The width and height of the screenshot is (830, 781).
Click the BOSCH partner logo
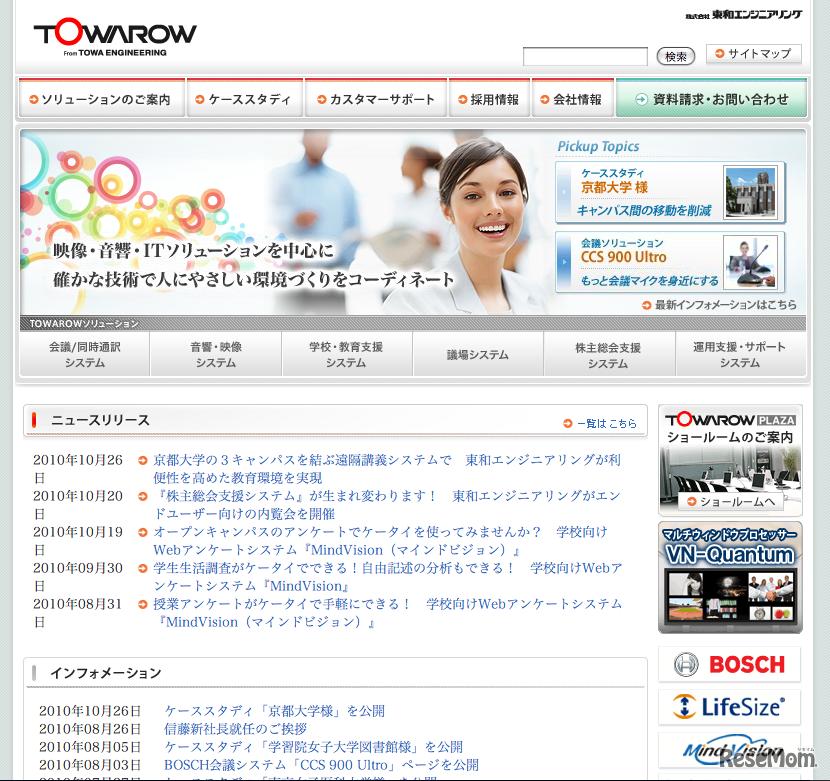coord(729,664)
